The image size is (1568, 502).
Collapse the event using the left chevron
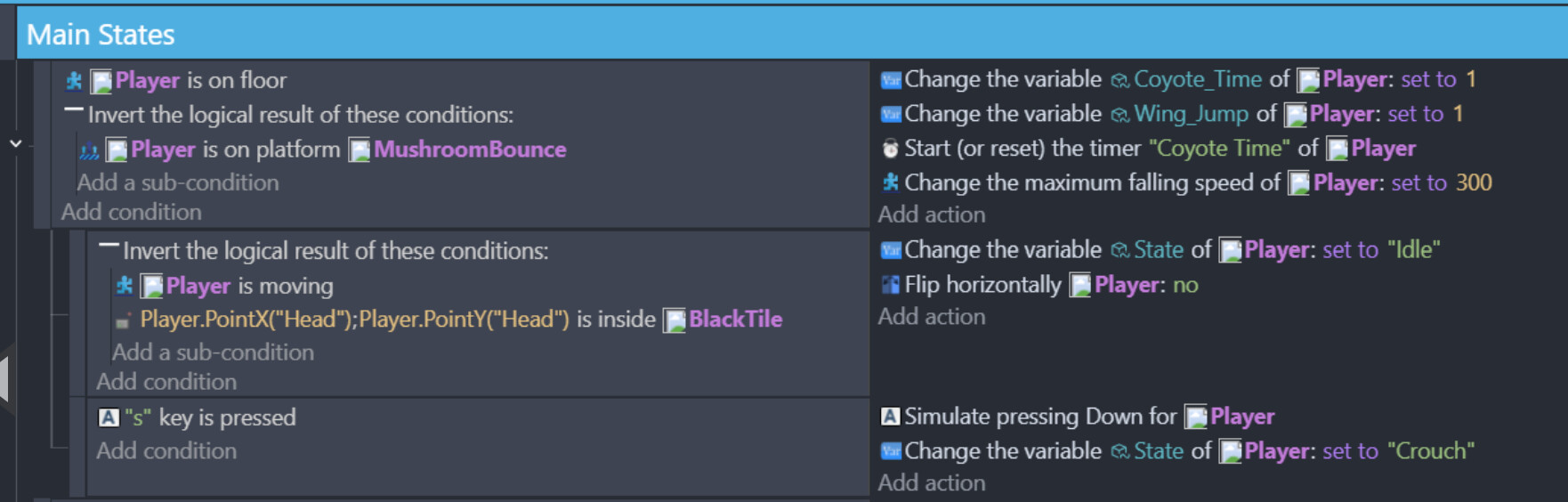[x=15, y=143]
